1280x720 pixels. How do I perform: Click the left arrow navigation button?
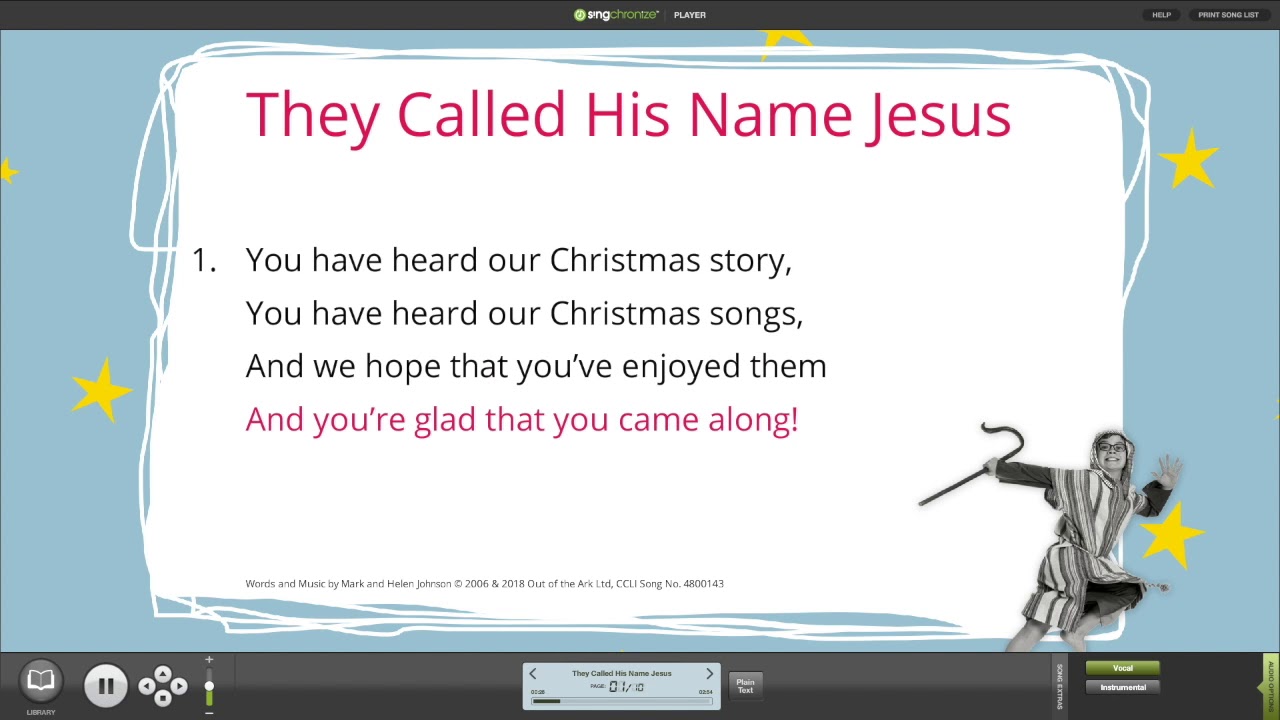click(x=147, y=686)
